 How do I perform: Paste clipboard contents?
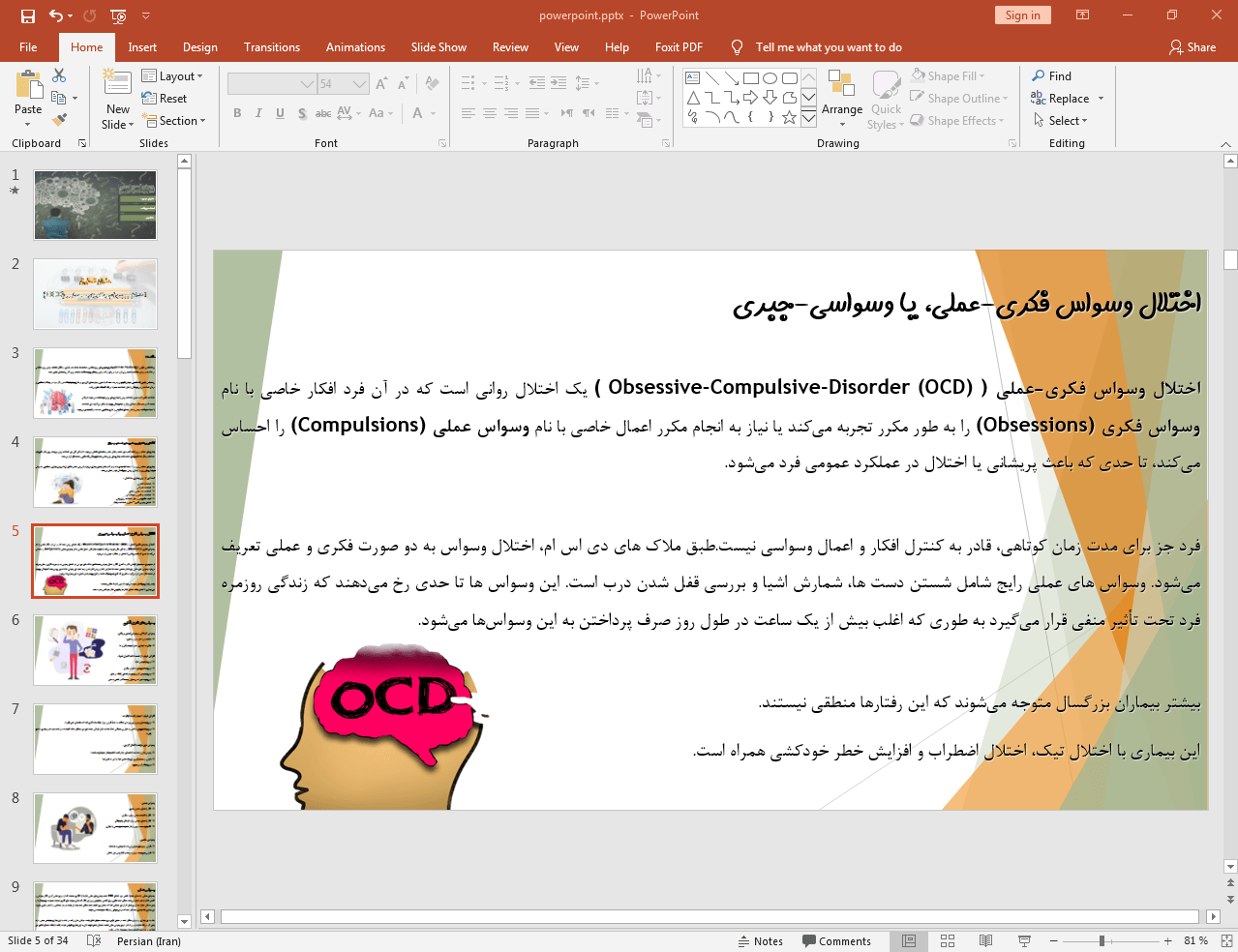(x=28, y=98)
